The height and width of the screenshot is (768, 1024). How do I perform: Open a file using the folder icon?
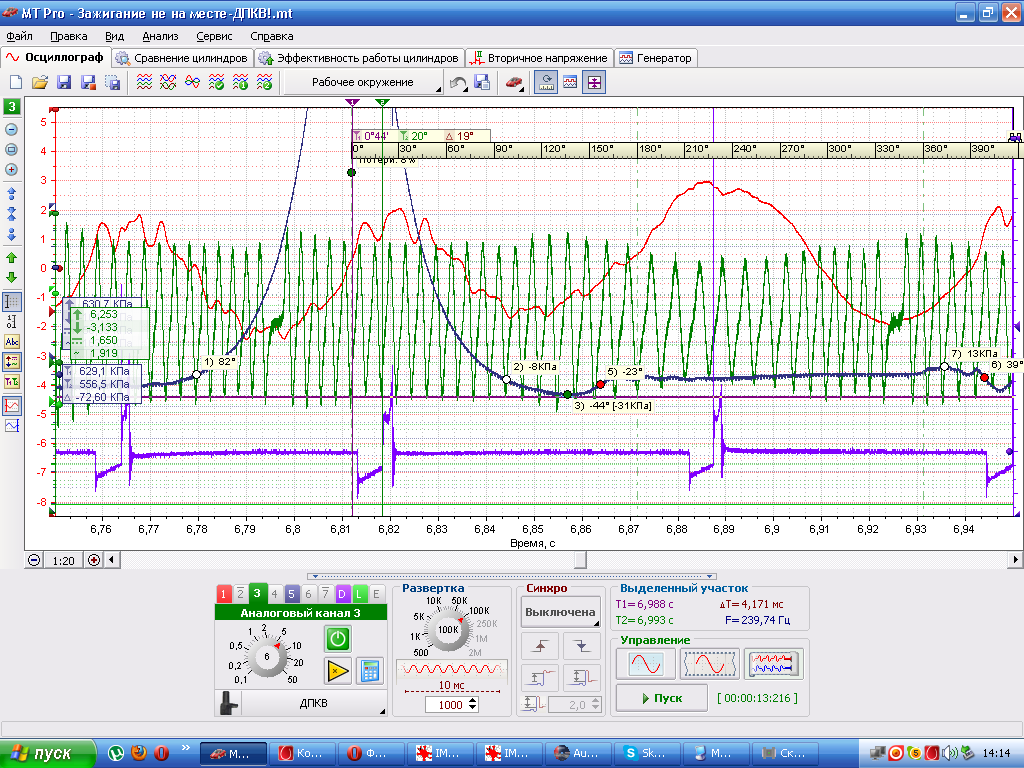click(40, 82)
